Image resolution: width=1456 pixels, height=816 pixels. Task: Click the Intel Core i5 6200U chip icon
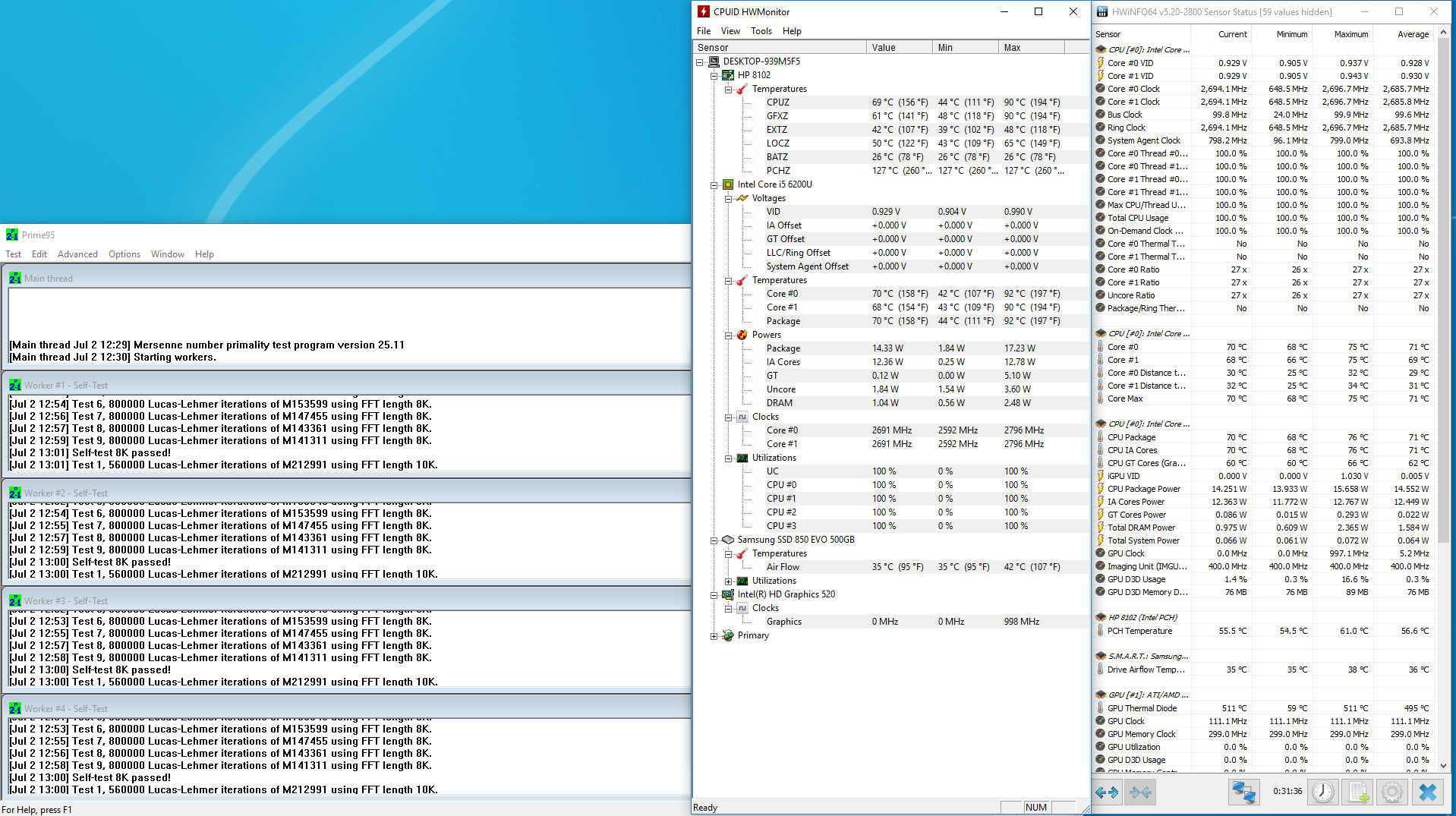click(728, 184)
